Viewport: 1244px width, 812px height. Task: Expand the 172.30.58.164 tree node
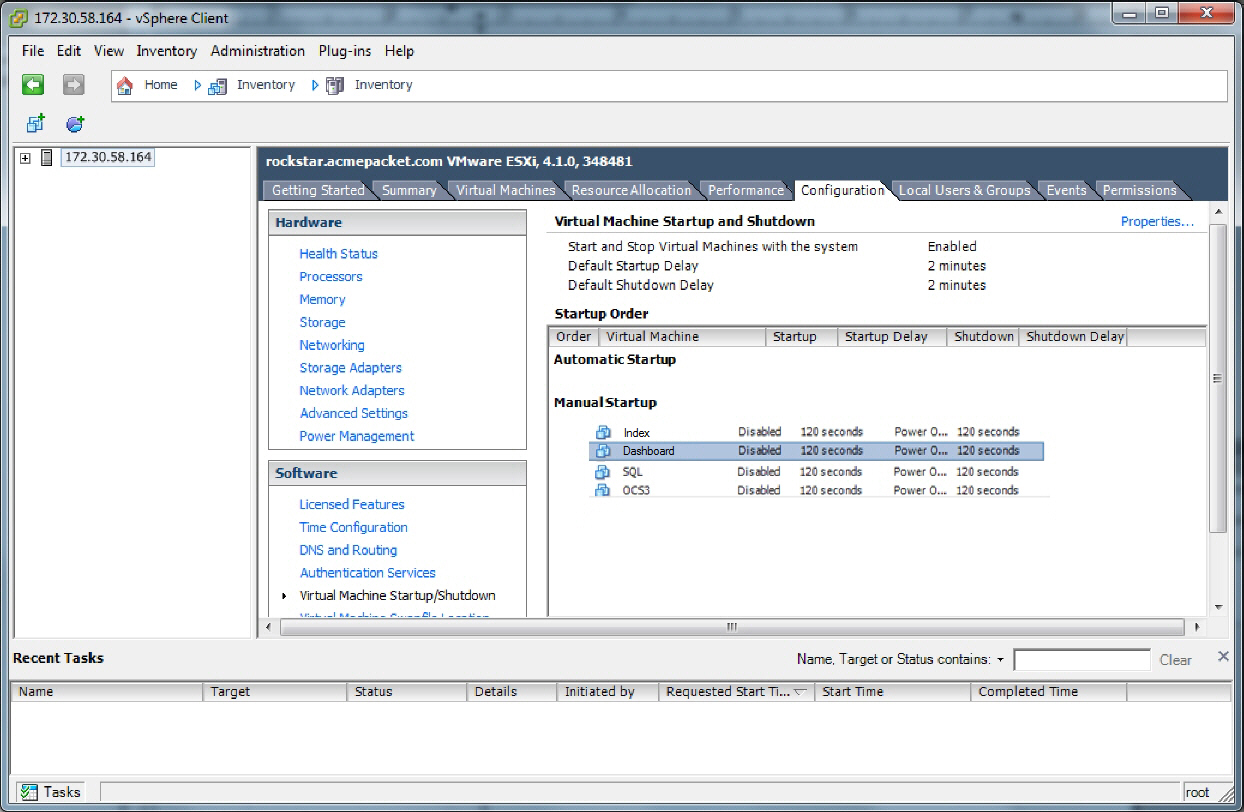tap(25, 158)
